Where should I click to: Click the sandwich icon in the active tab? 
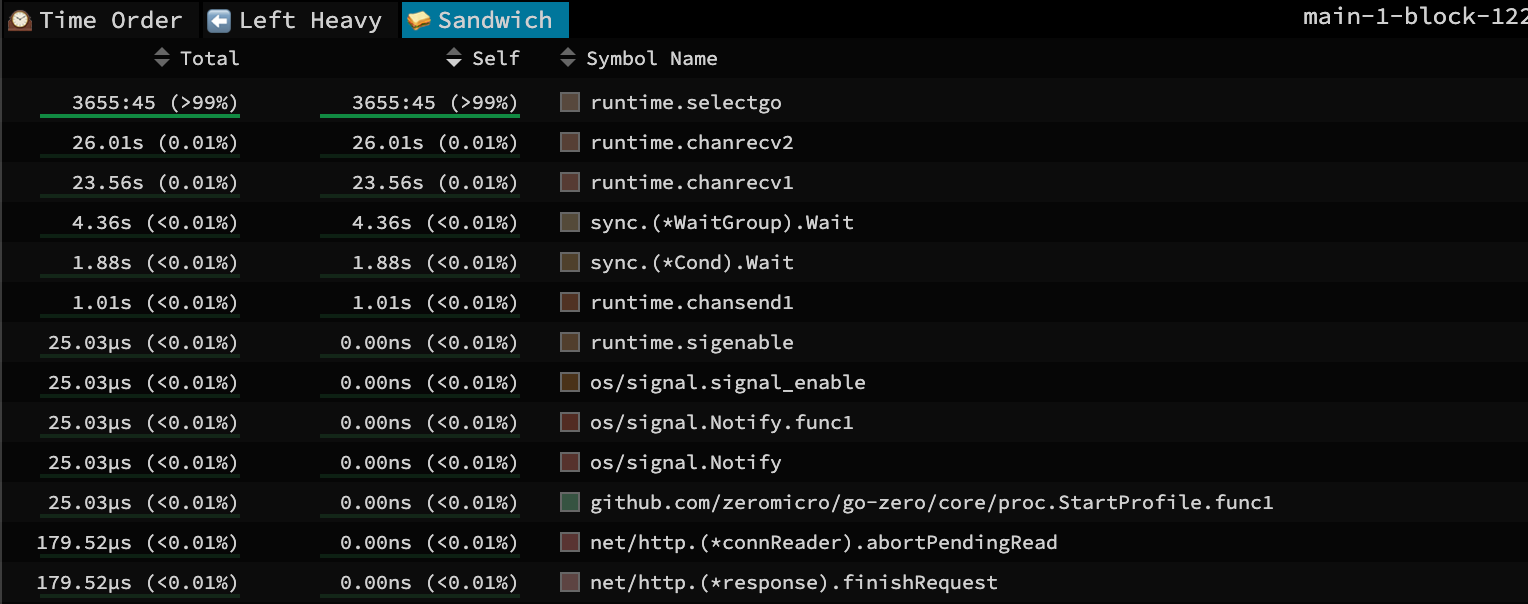tap(419, 20)
